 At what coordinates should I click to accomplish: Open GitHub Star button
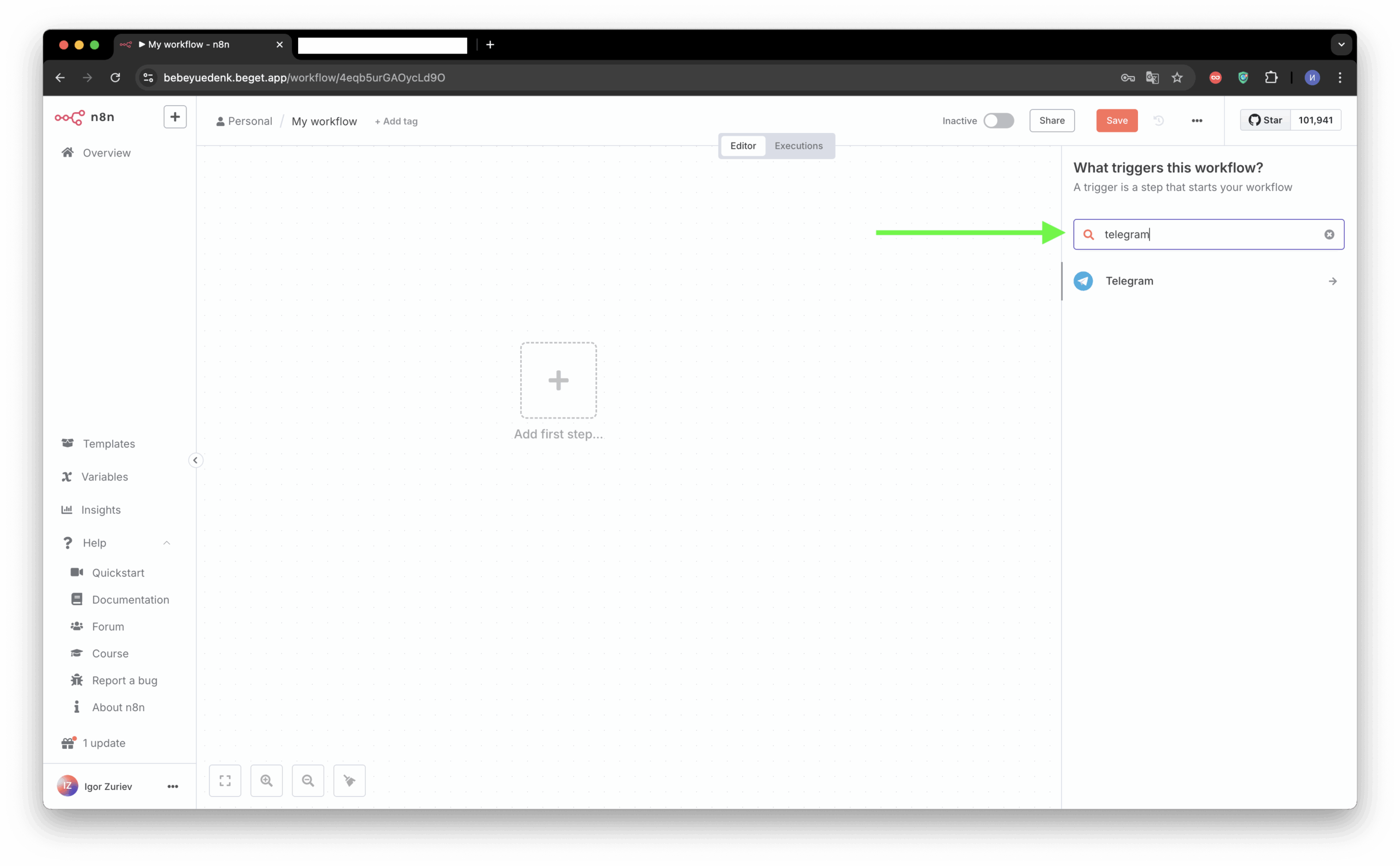point(1265,120)
